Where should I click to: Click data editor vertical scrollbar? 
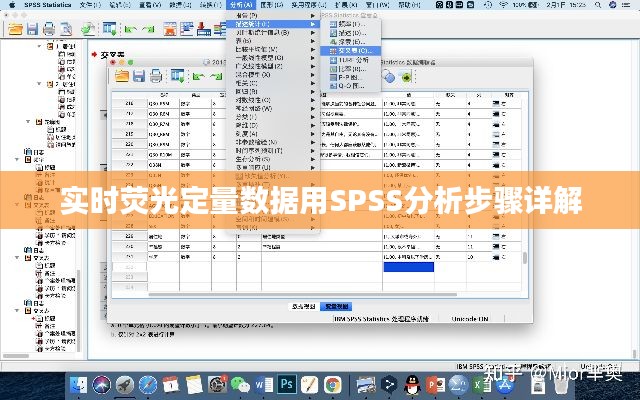click(x=525, y=258)
